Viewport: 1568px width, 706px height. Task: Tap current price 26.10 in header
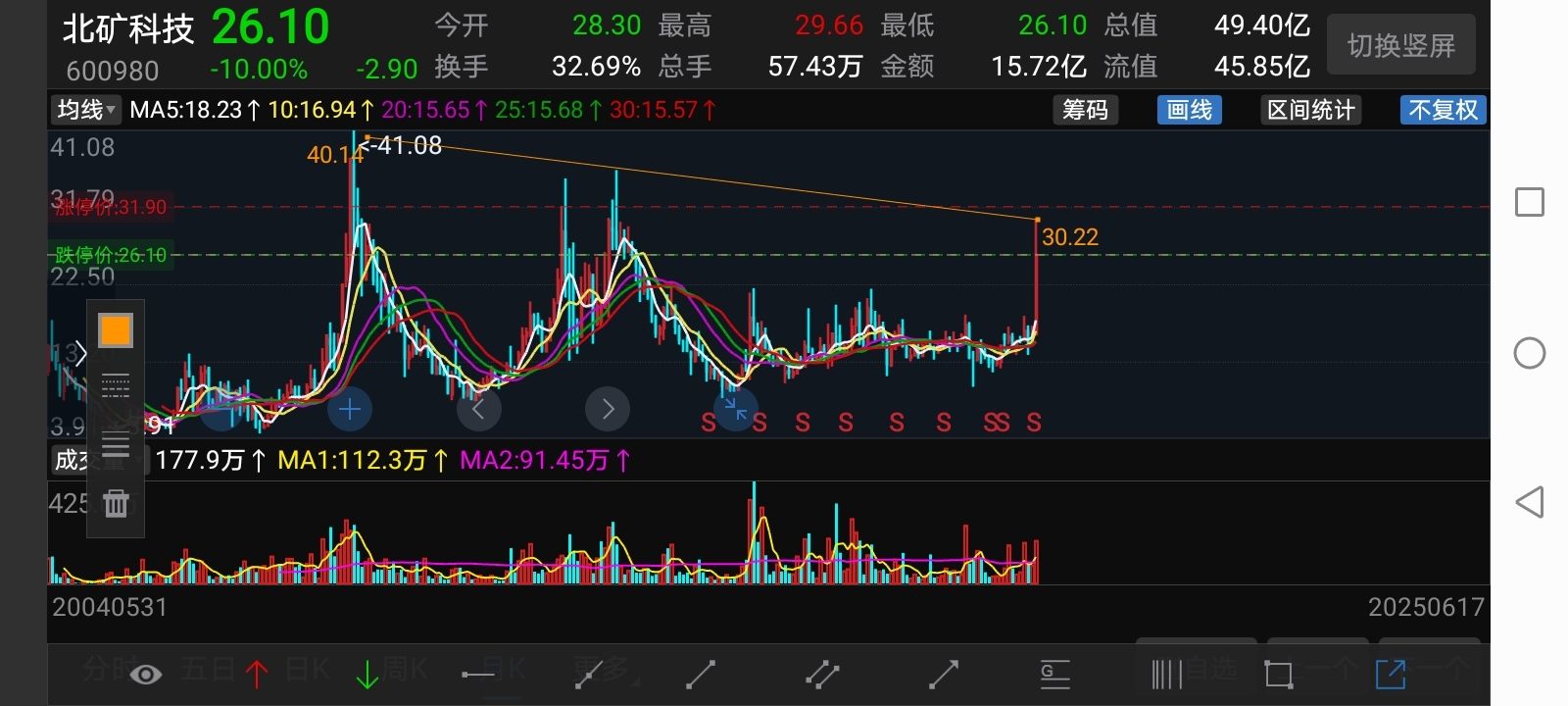pos(270,27)
